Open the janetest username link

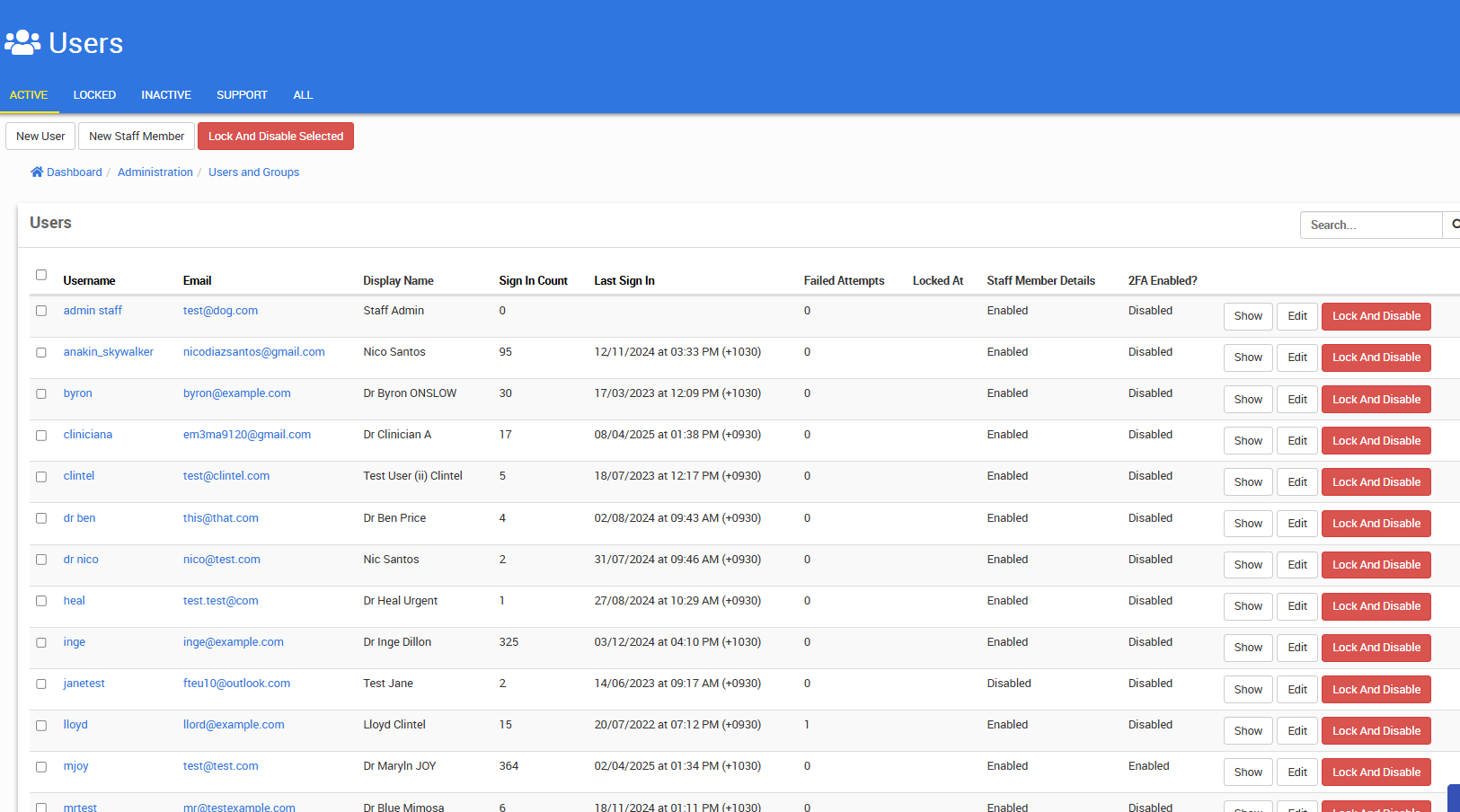coord(84,684)
